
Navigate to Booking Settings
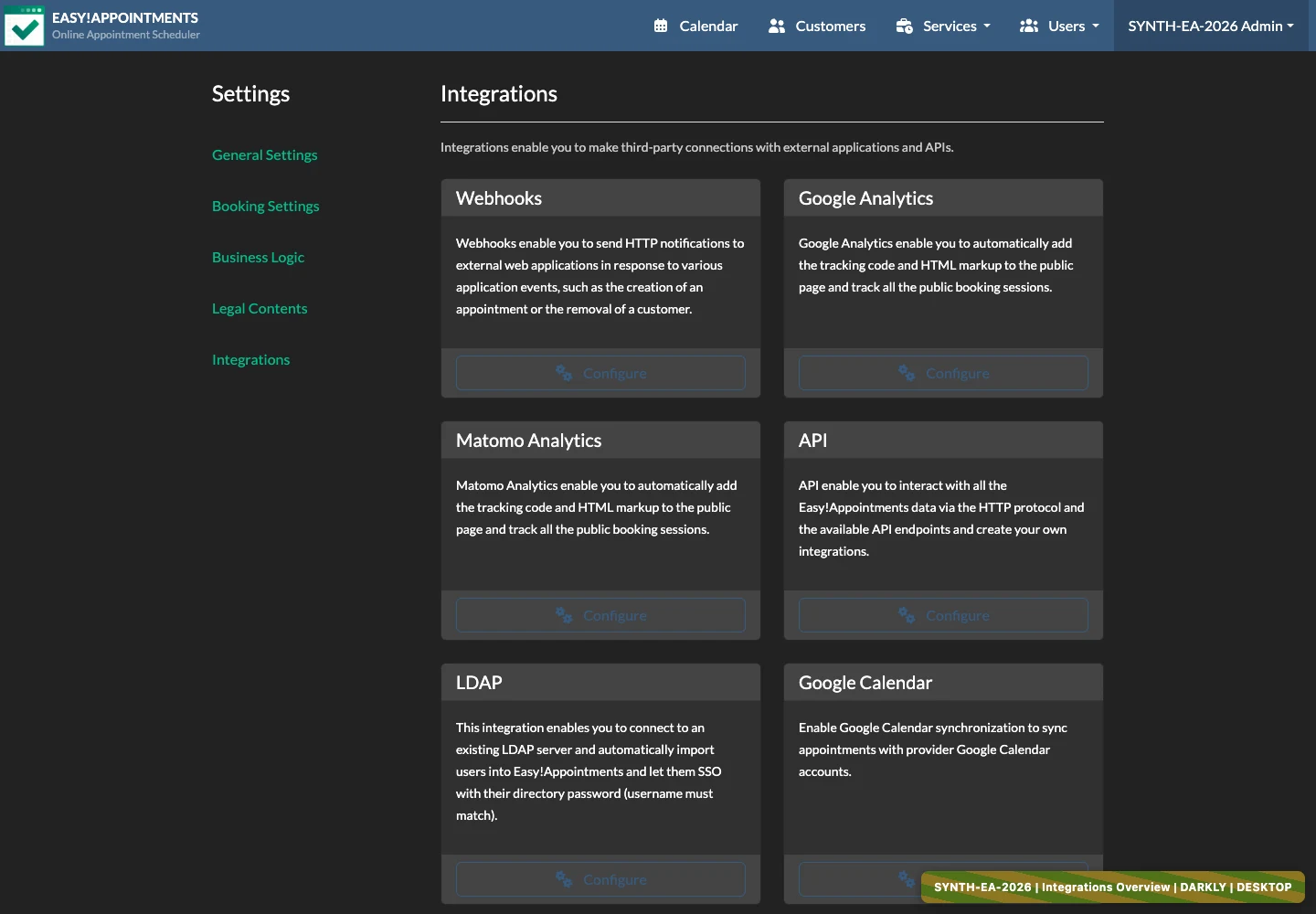tap(266, 206)
